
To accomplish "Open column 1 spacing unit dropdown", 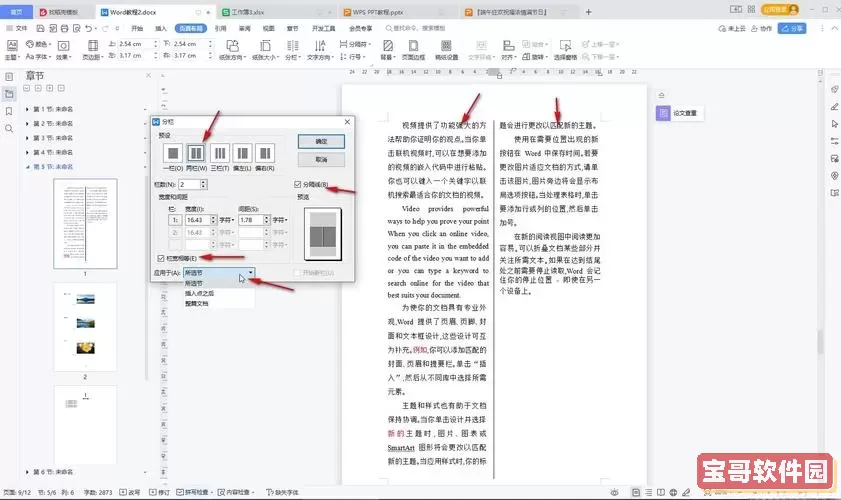I will pyautogui.click(x=280, y=220).
